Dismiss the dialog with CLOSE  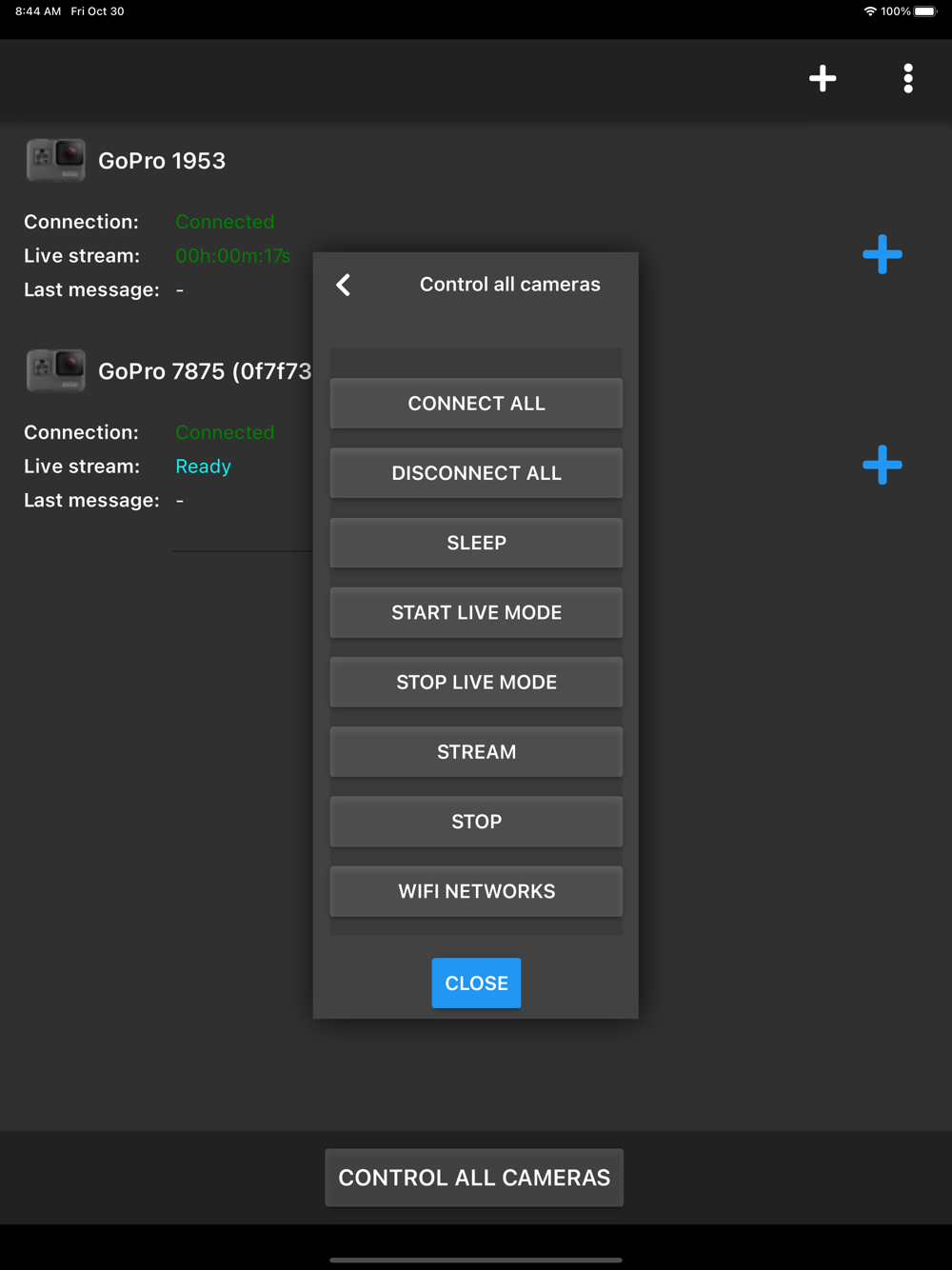pyautogui.click(x=476, y=982)
